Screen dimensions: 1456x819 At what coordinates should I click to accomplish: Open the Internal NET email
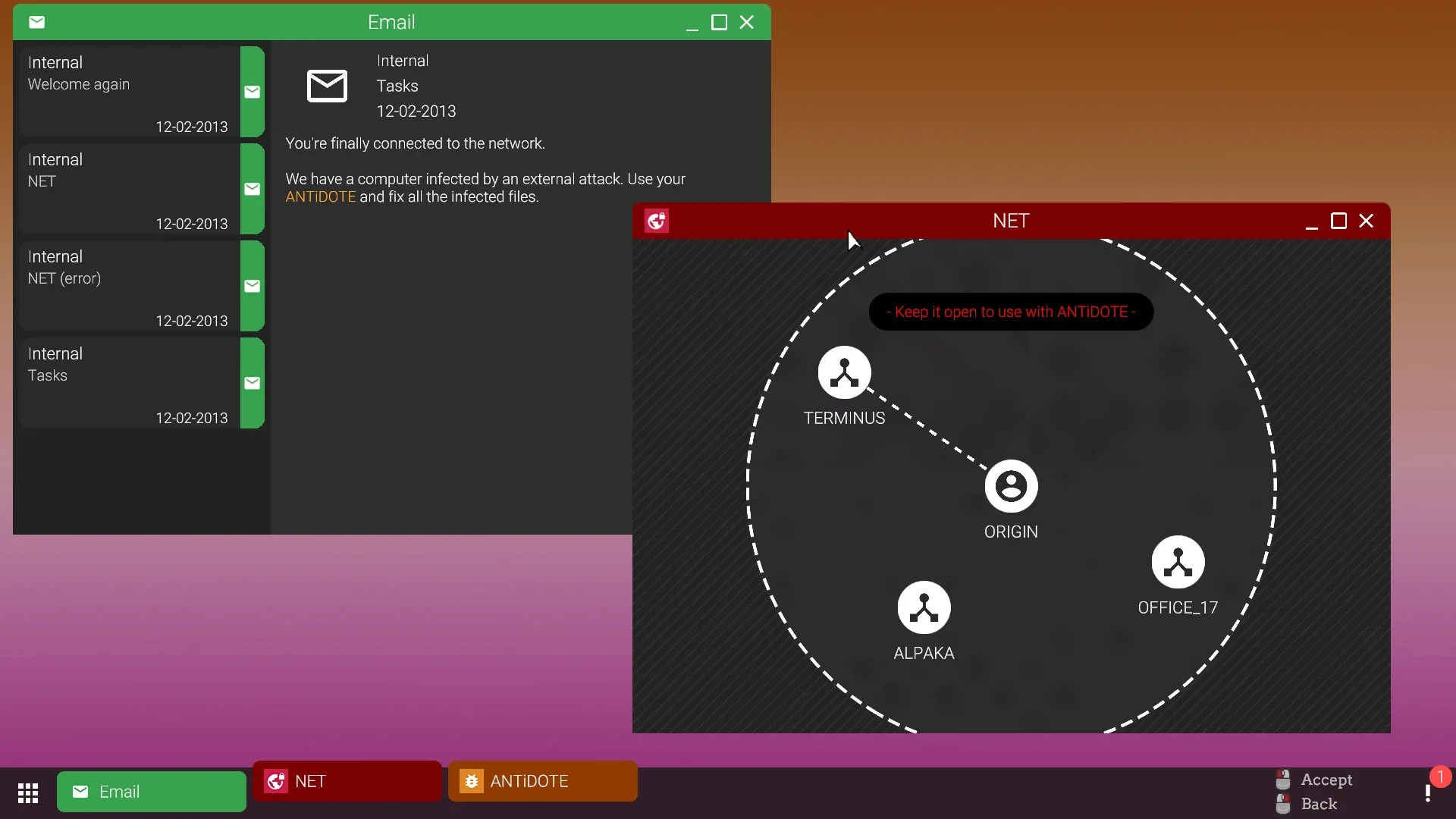pos(129,189)
